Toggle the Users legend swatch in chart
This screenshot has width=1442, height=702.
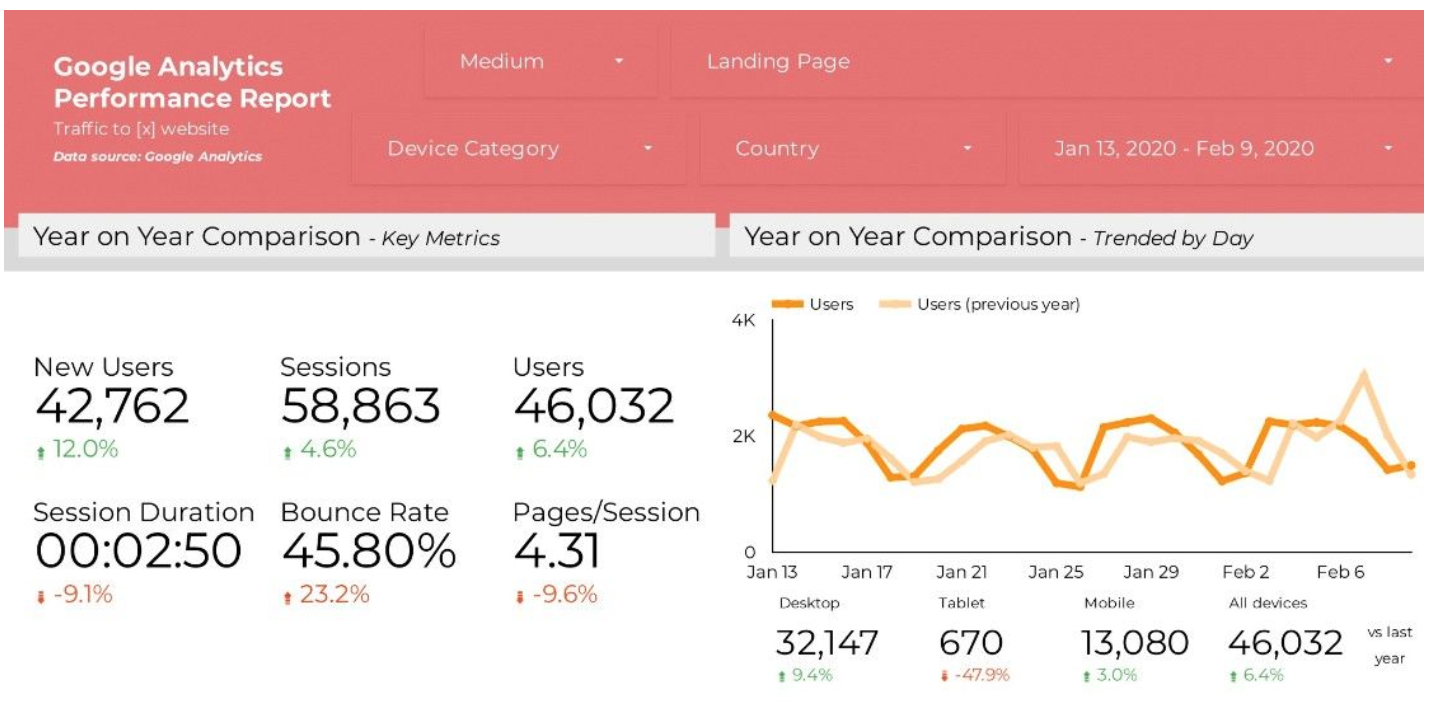click(x=787, y=304)
